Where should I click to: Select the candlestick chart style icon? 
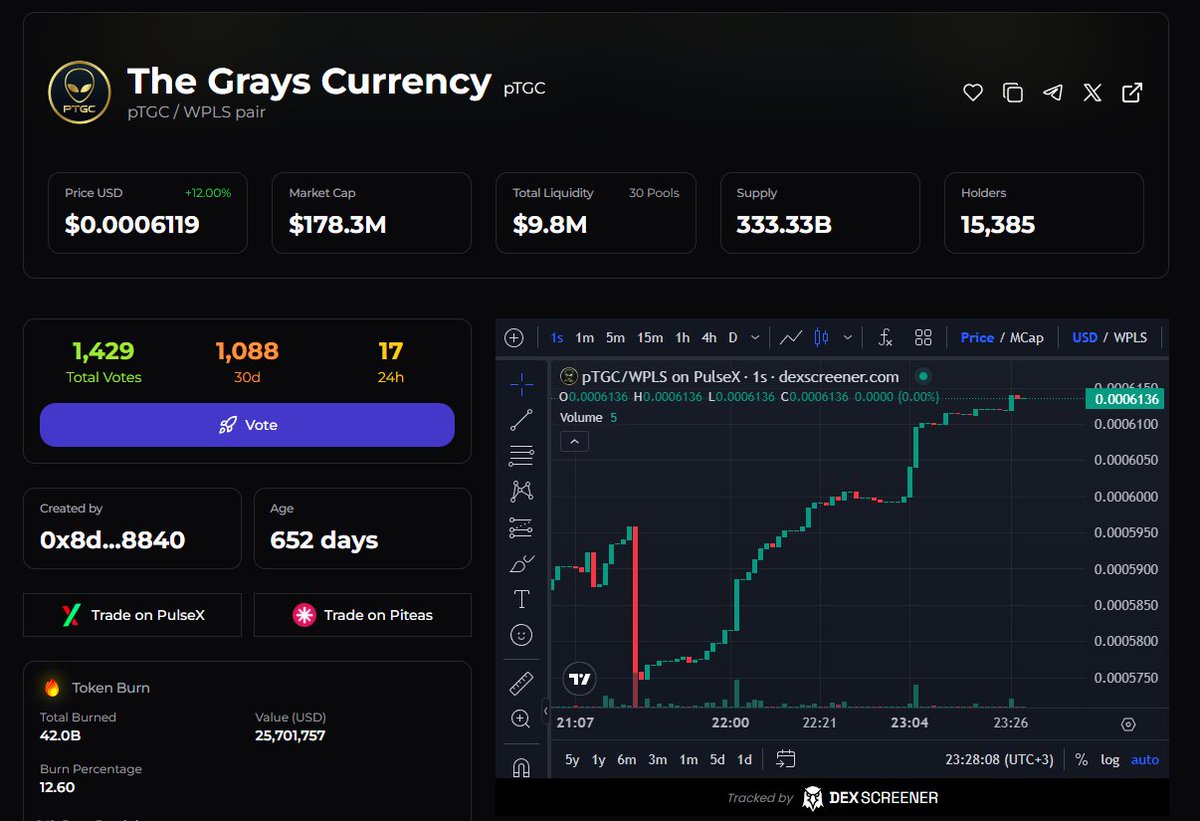822,338
